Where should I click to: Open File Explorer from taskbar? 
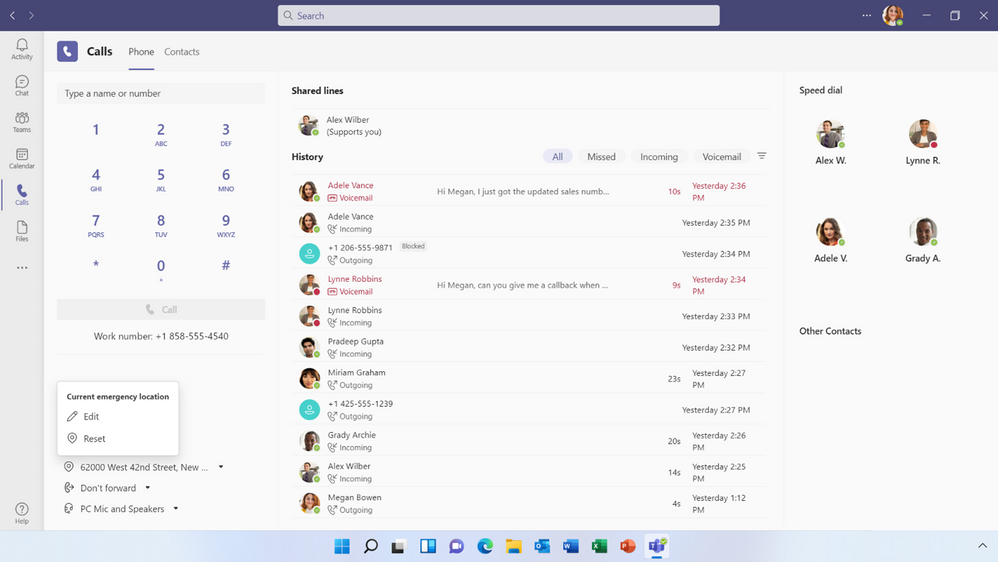[514, 546]
